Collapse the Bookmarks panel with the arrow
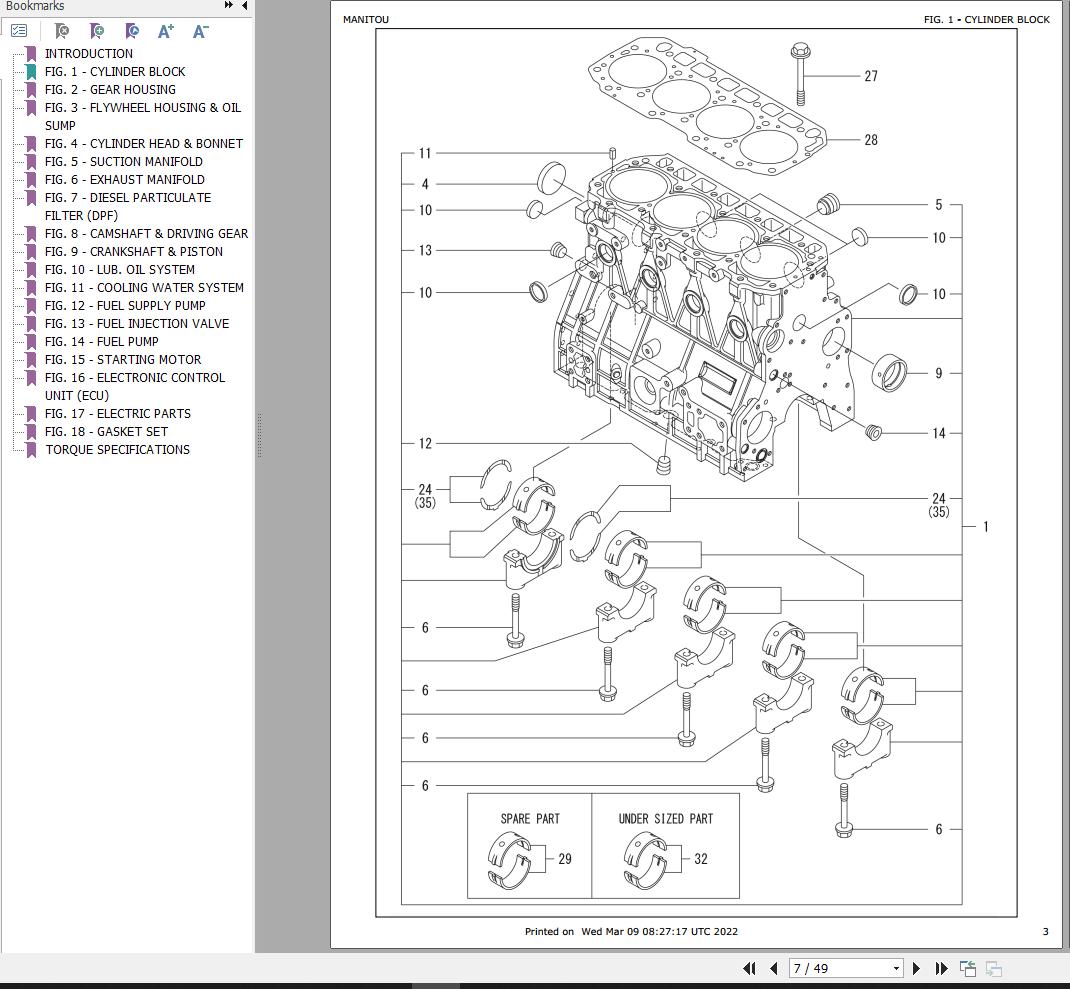The height and width of the screenshot is (989, 1070). click(x=243, y=6)
